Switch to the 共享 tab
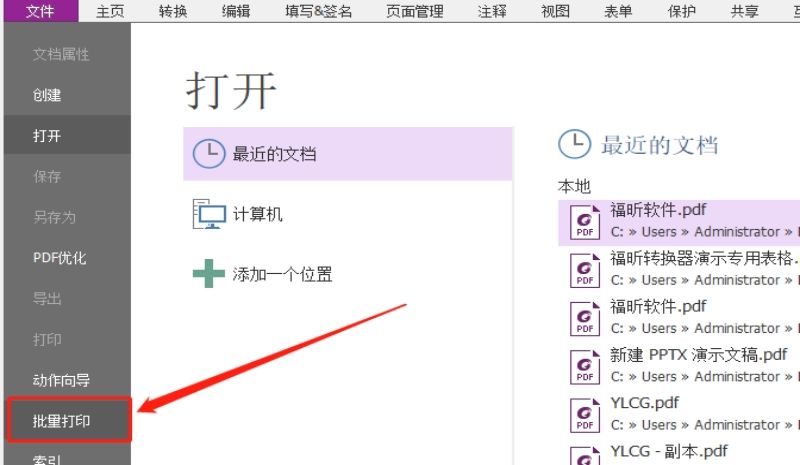 (744, 11)
